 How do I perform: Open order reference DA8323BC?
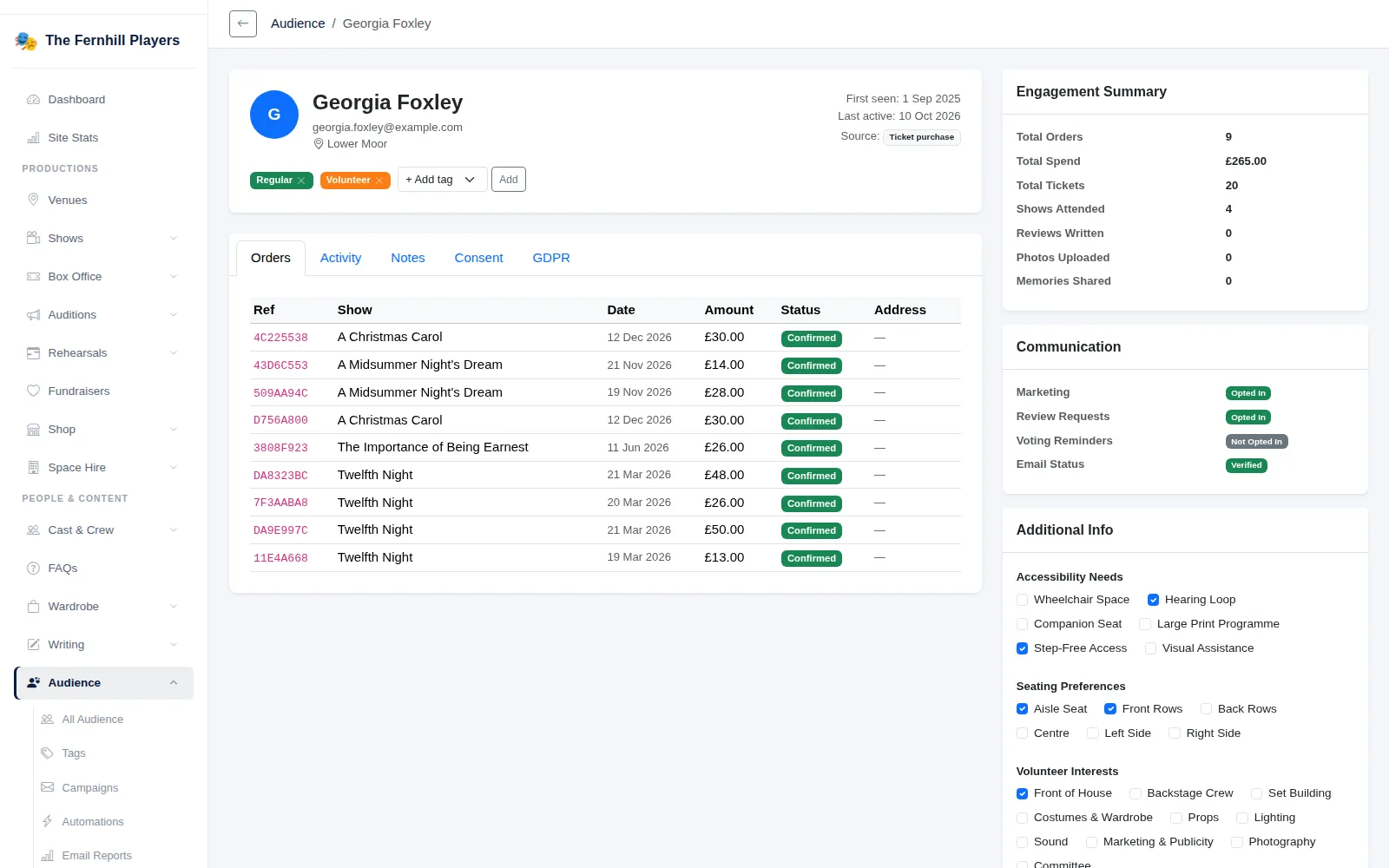click(280, 476)
